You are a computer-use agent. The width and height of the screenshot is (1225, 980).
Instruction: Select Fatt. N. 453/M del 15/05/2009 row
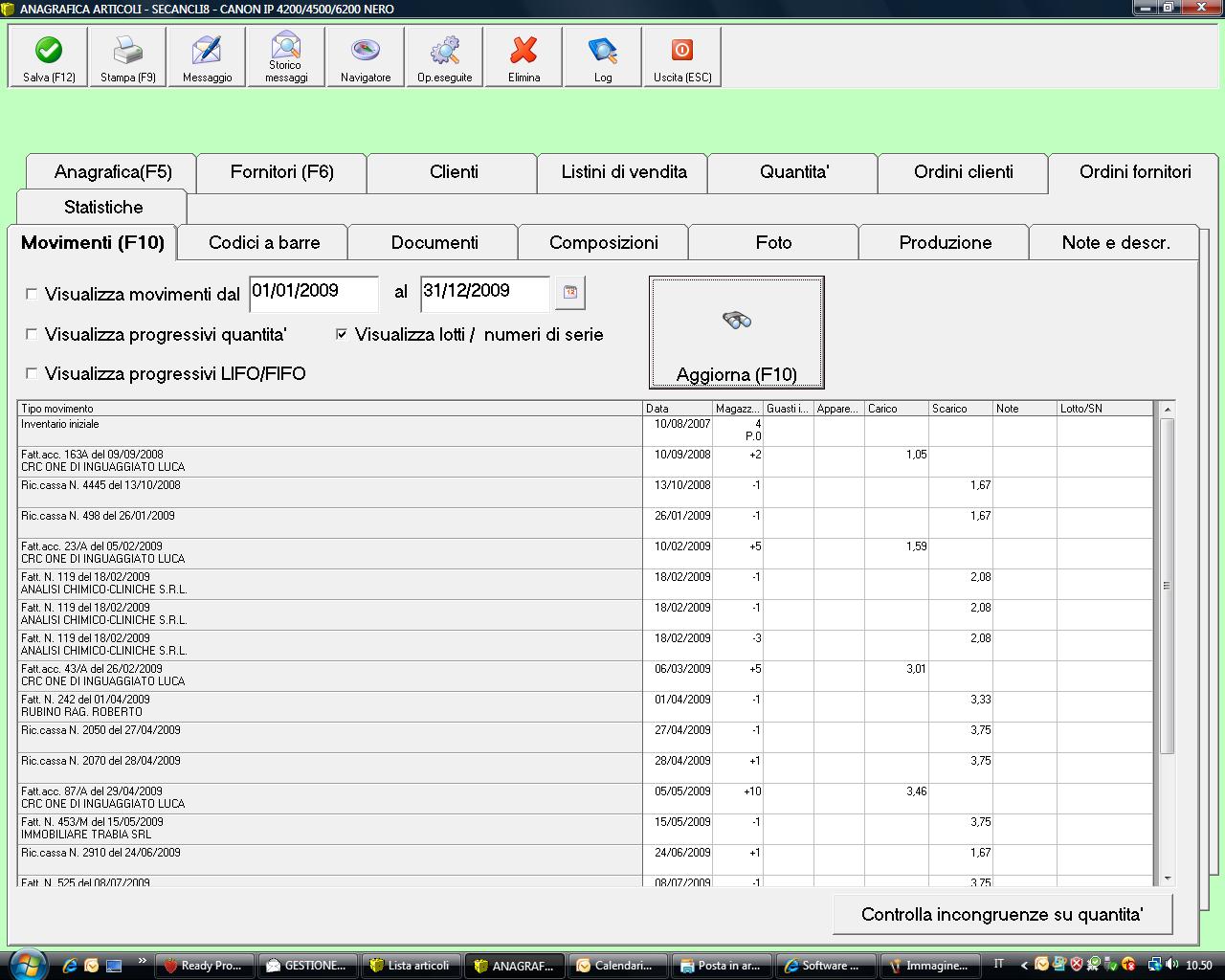586,829
